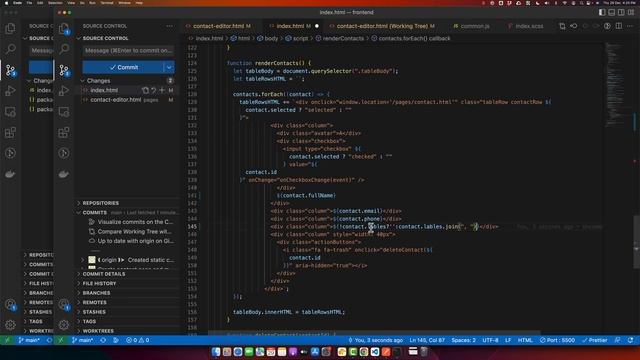This screenshot has width=640, height=360.
Task: Open Manage gear in front window activity bar
Action: click(x=64, y=325)
